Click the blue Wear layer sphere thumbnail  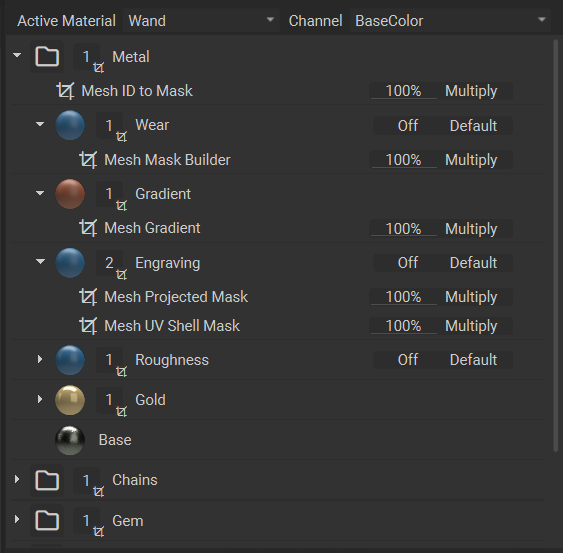(x=70, y=125)
